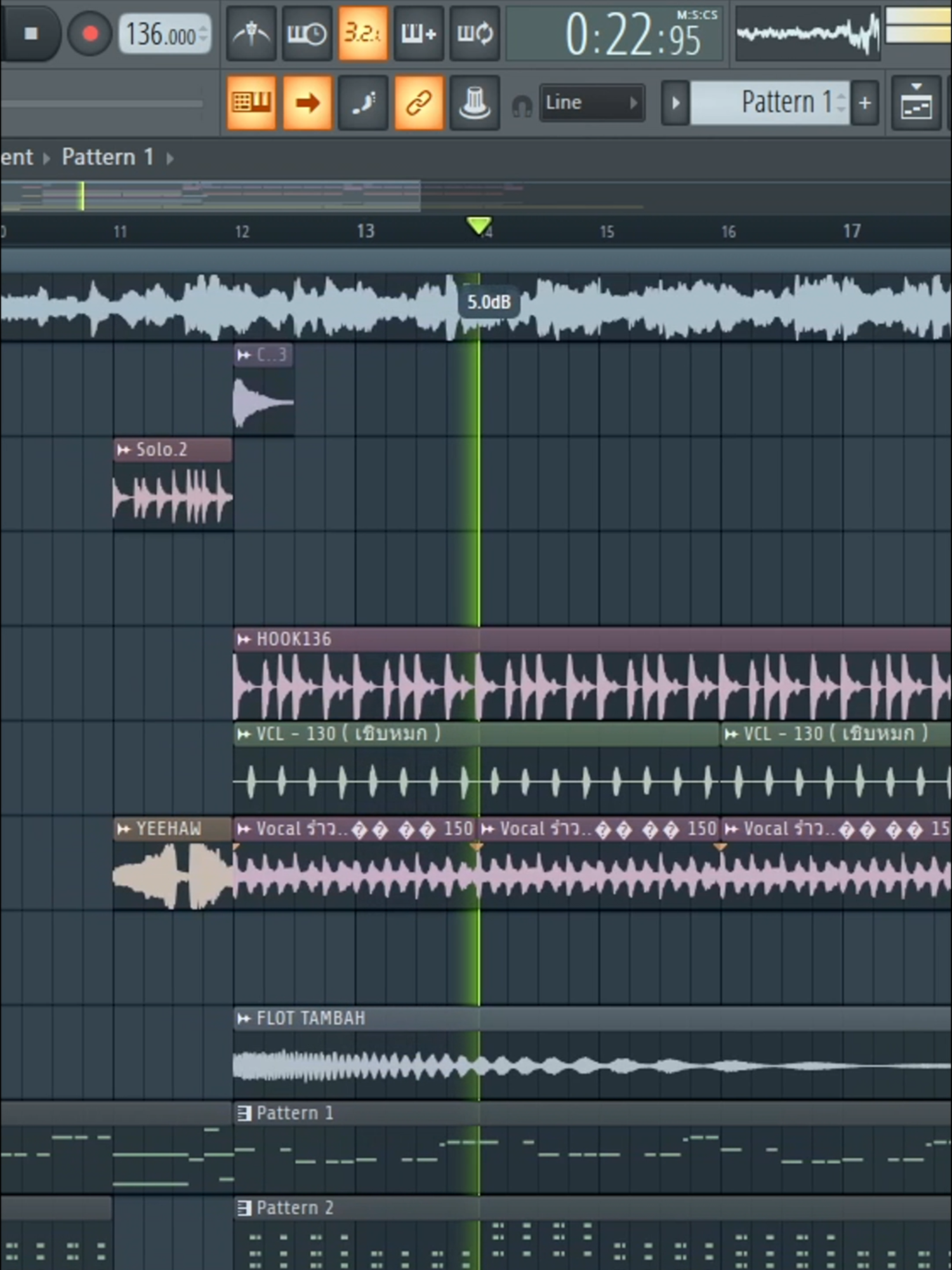
Task: Open third Vocal clip menu icon
Action: pos(731,829)
